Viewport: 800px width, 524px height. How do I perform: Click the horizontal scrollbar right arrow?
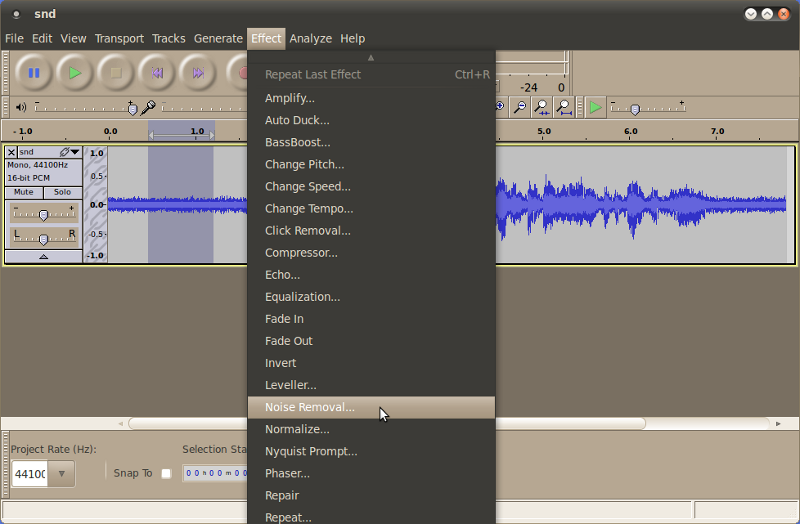778,423
